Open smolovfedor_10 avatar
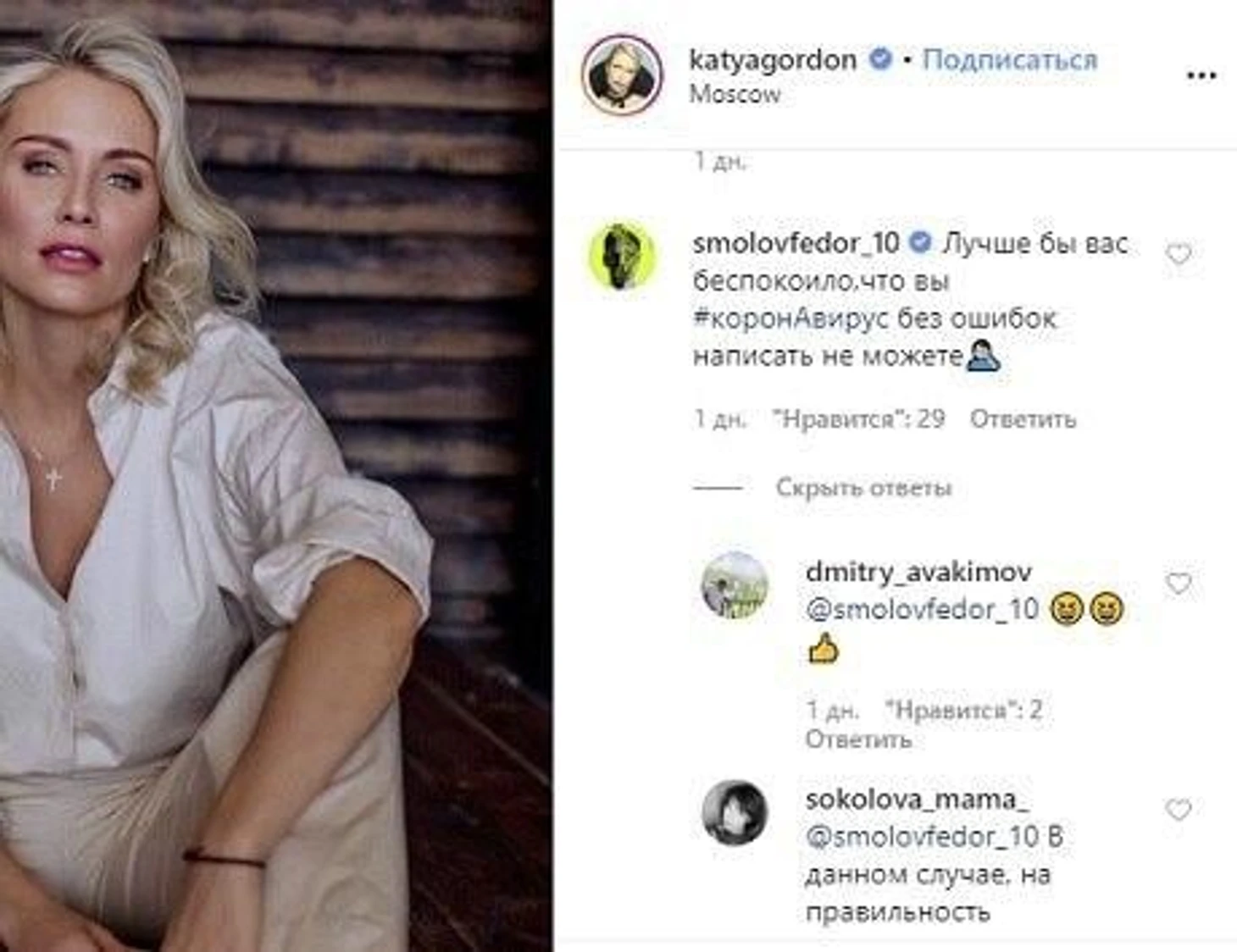The height and width of the screenshot is (952, 1237). click(623, 256)
